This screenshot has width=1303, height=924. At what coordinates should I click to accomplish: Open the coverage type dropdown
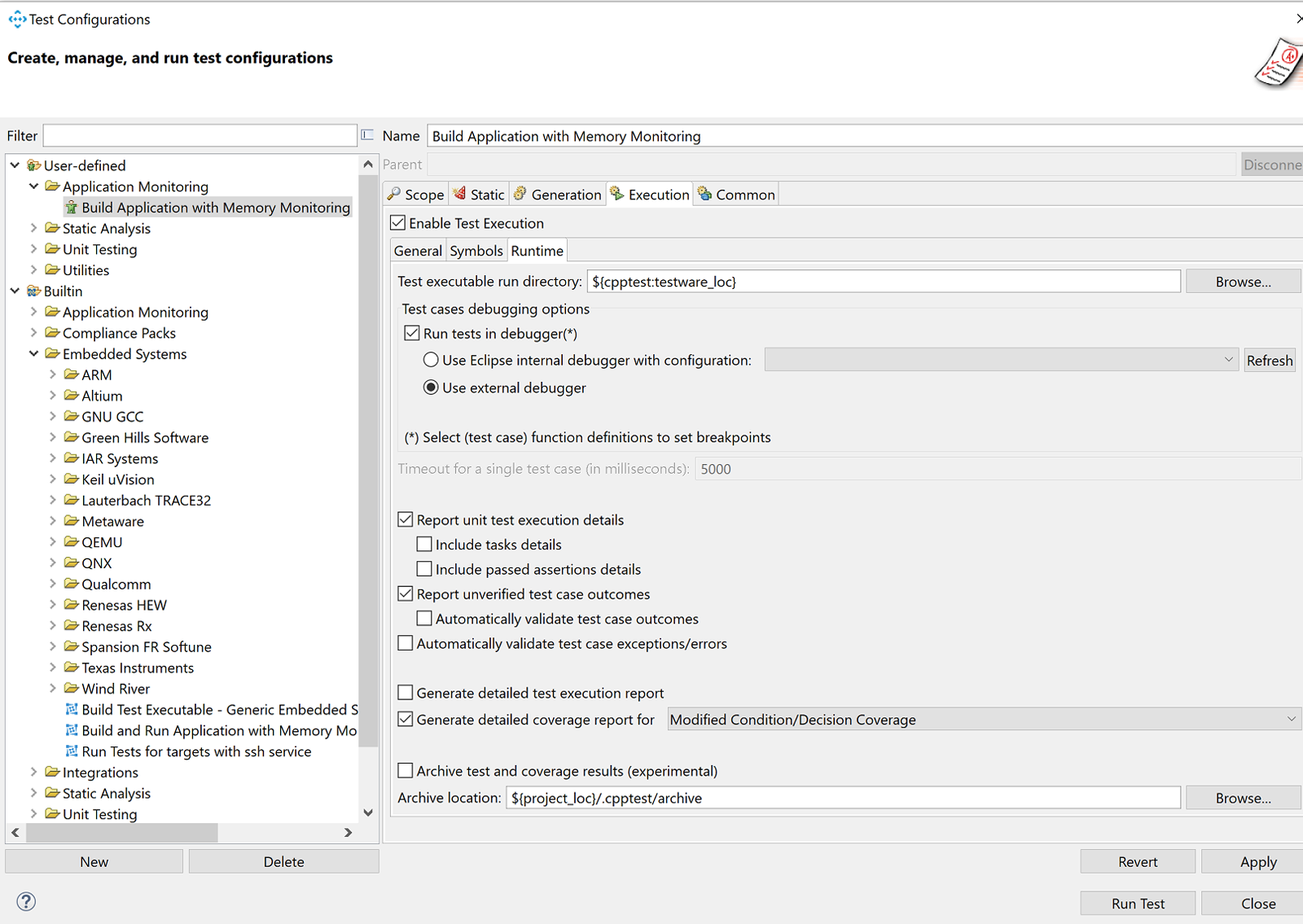point(984,720)
